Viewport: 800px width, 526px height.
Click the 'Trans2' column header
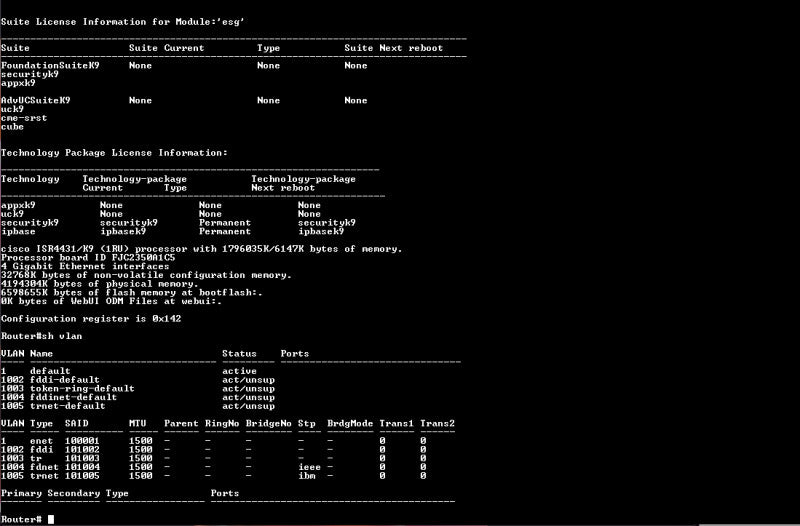(x=437, y=423)
